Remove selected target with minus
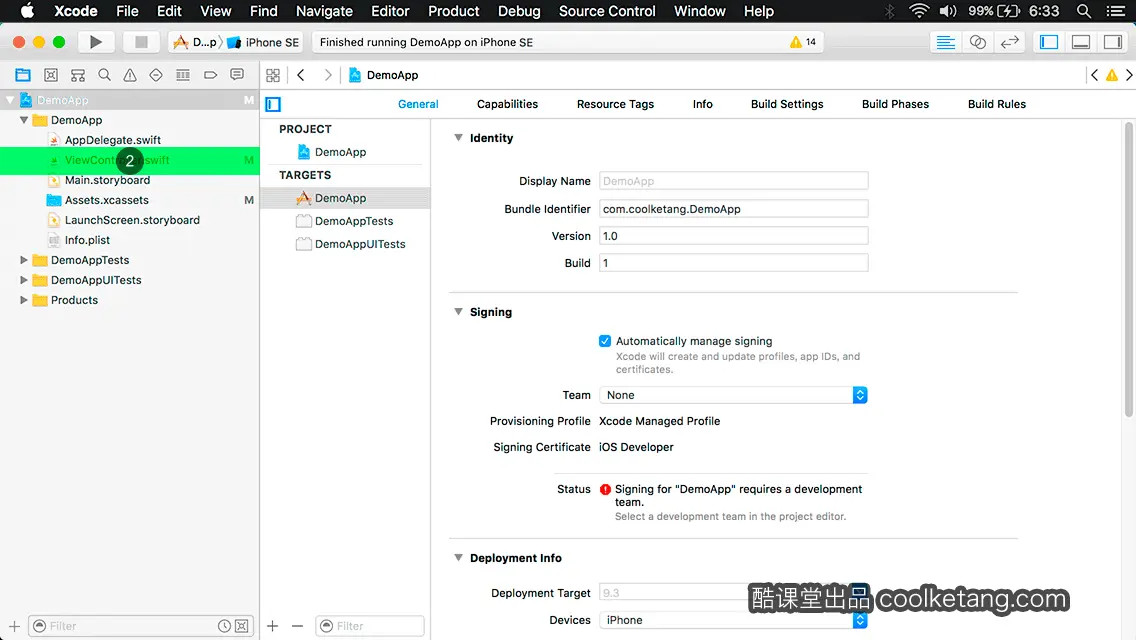This screenshot has width=1136, height=640. tap(297, 626)
